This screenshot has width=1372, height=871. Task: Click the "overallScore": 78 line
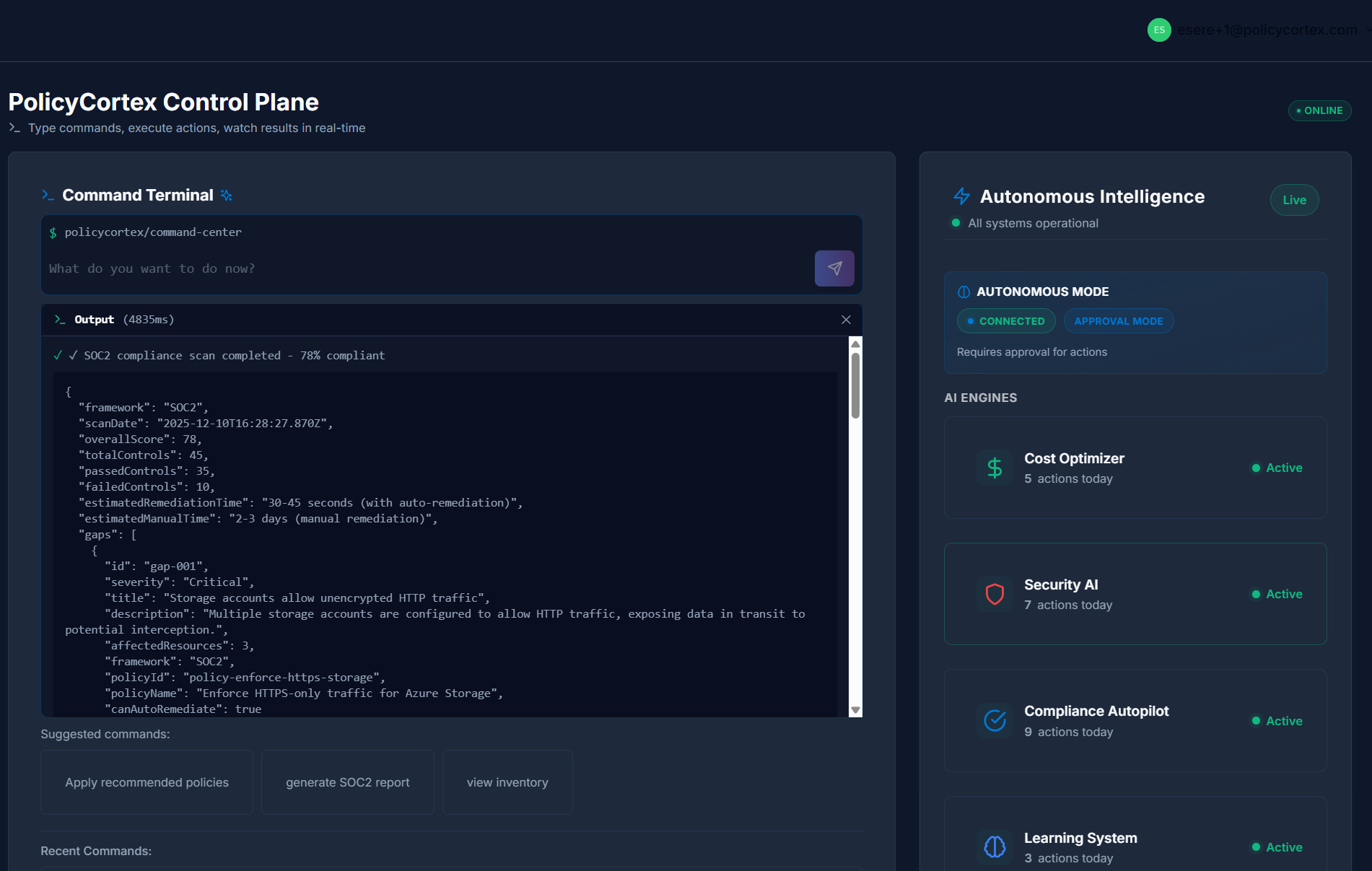coord(140,439)
